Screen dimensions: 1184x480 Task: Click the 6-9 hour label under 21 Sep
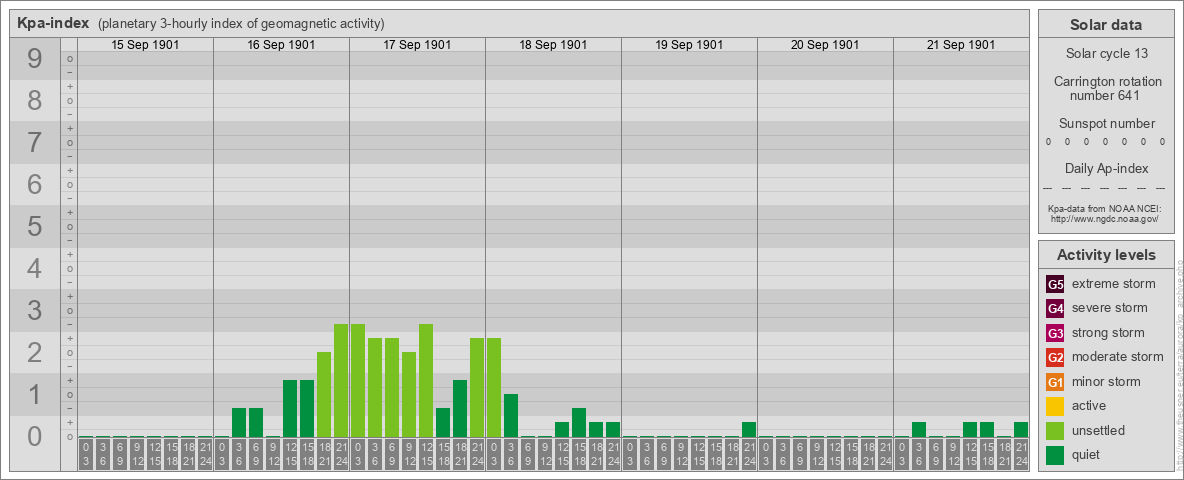click(936, 454)
